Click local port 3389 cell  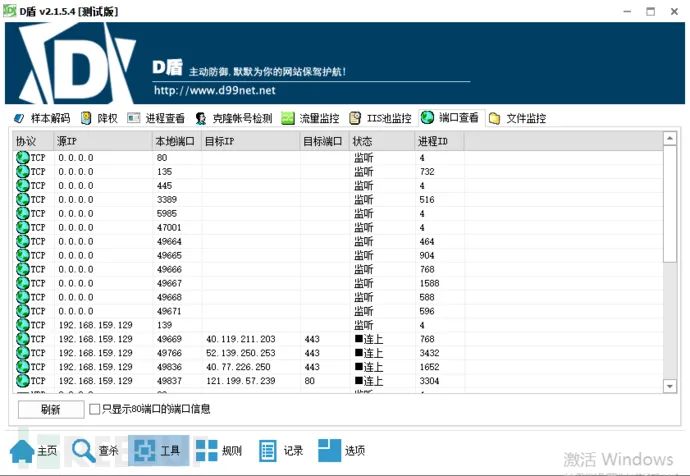(x=167, y=200)
